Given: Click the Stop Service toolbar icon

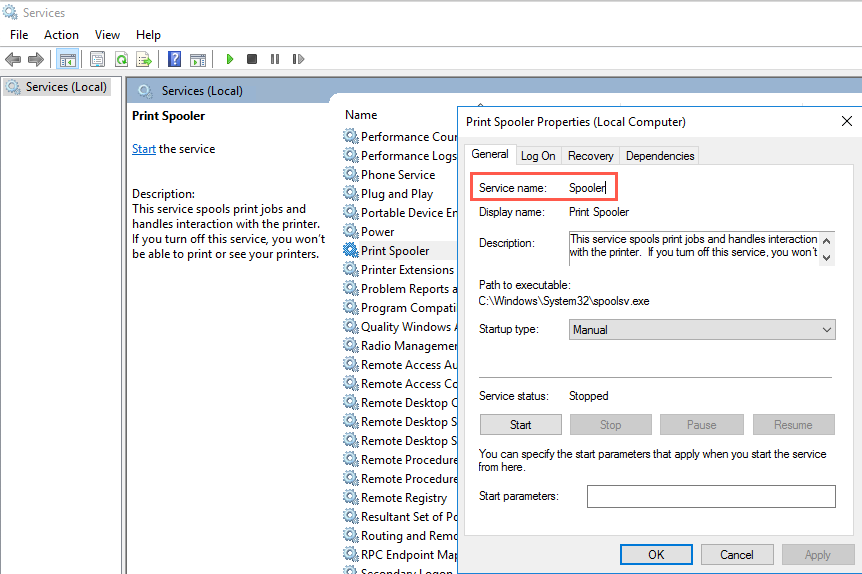Looking at the screenshot, I should click(252, 59).
